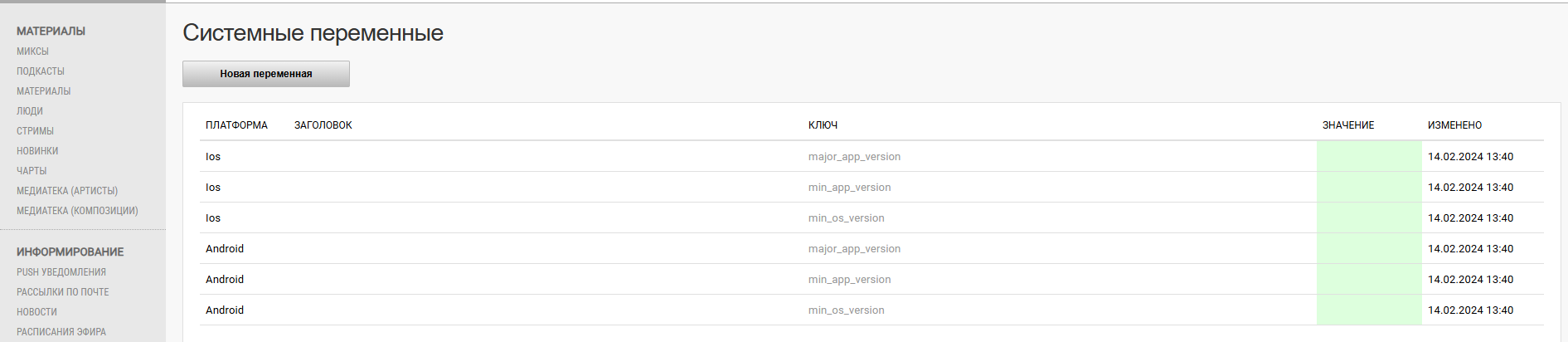The image size is (1568, 342).
Task: Select НОВОСТИ in the sidebar
Action: (x=36, y=312)
